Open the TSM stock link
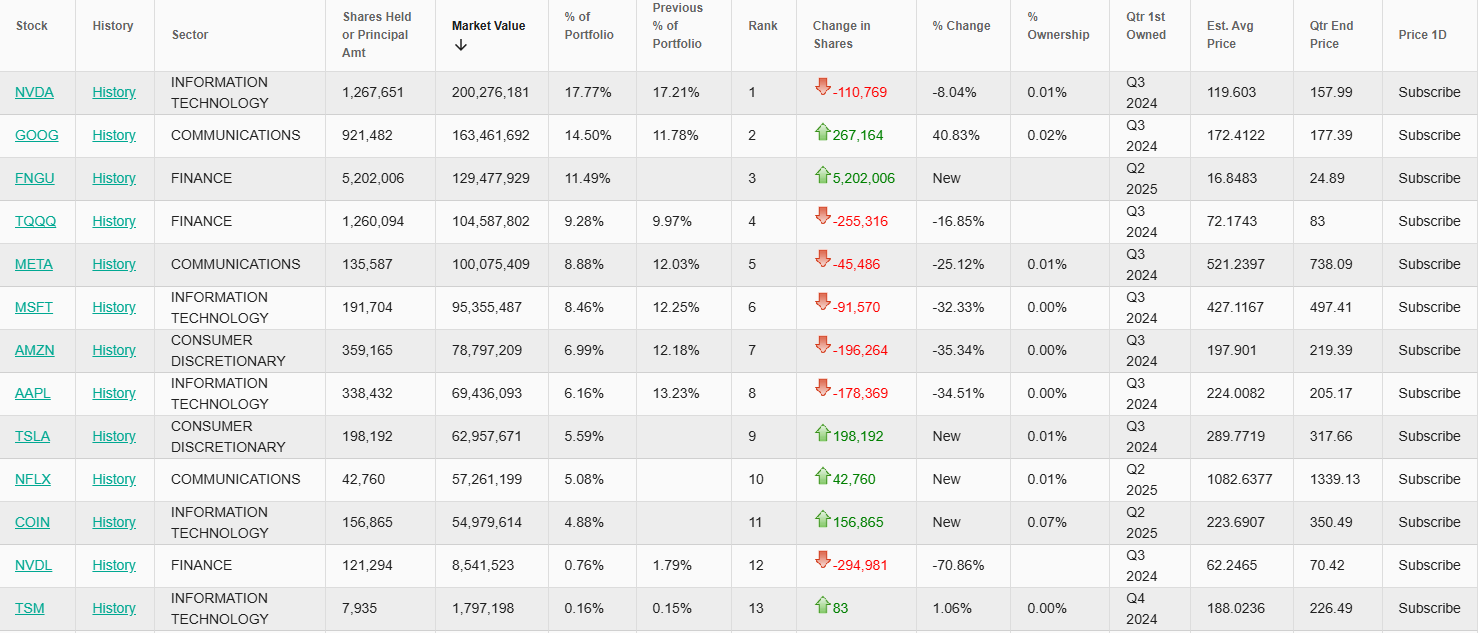The width and height of the screenshot is (1478, 633). pyautogui.click(x=30, y=608)
